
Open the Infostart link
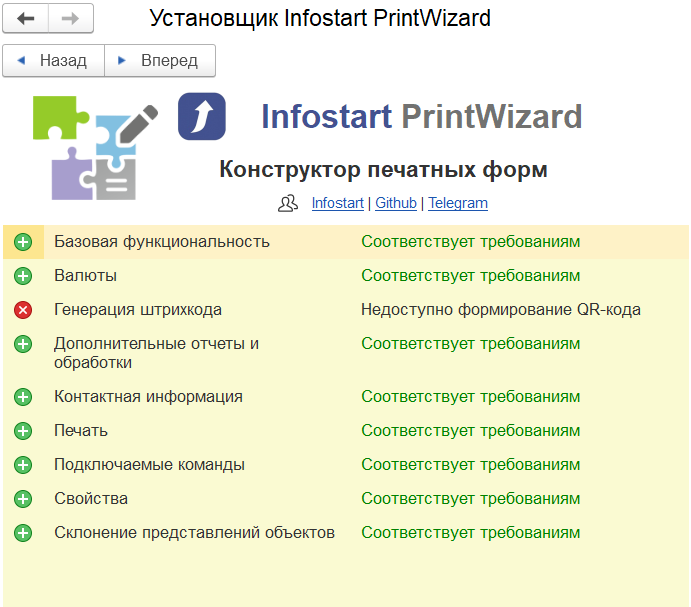point(338,203)
